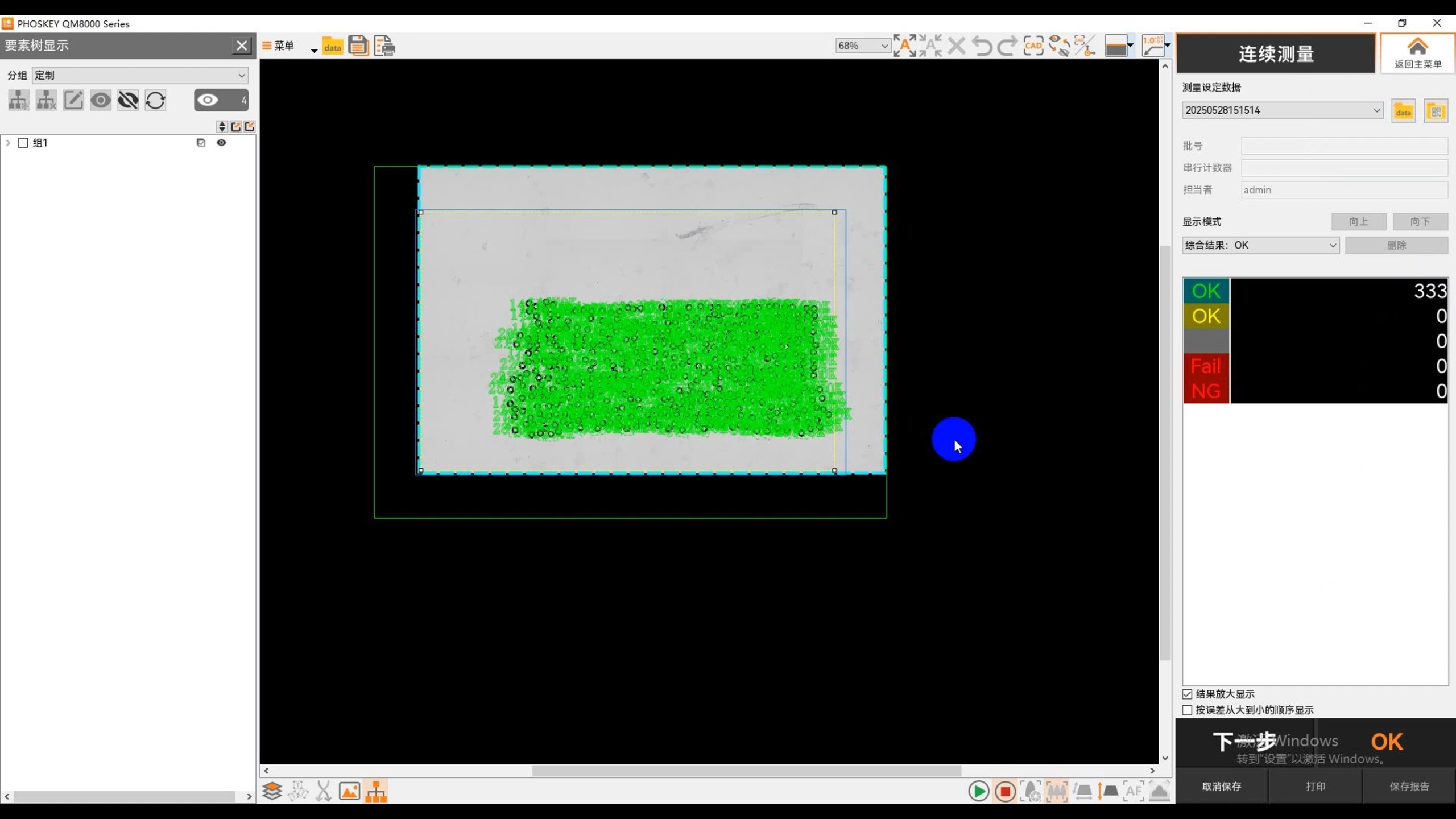Image resolution: width=1456 pixels, height=819 pixels.
Task: Toggle visibility eye for 组1
Action: 221,143
